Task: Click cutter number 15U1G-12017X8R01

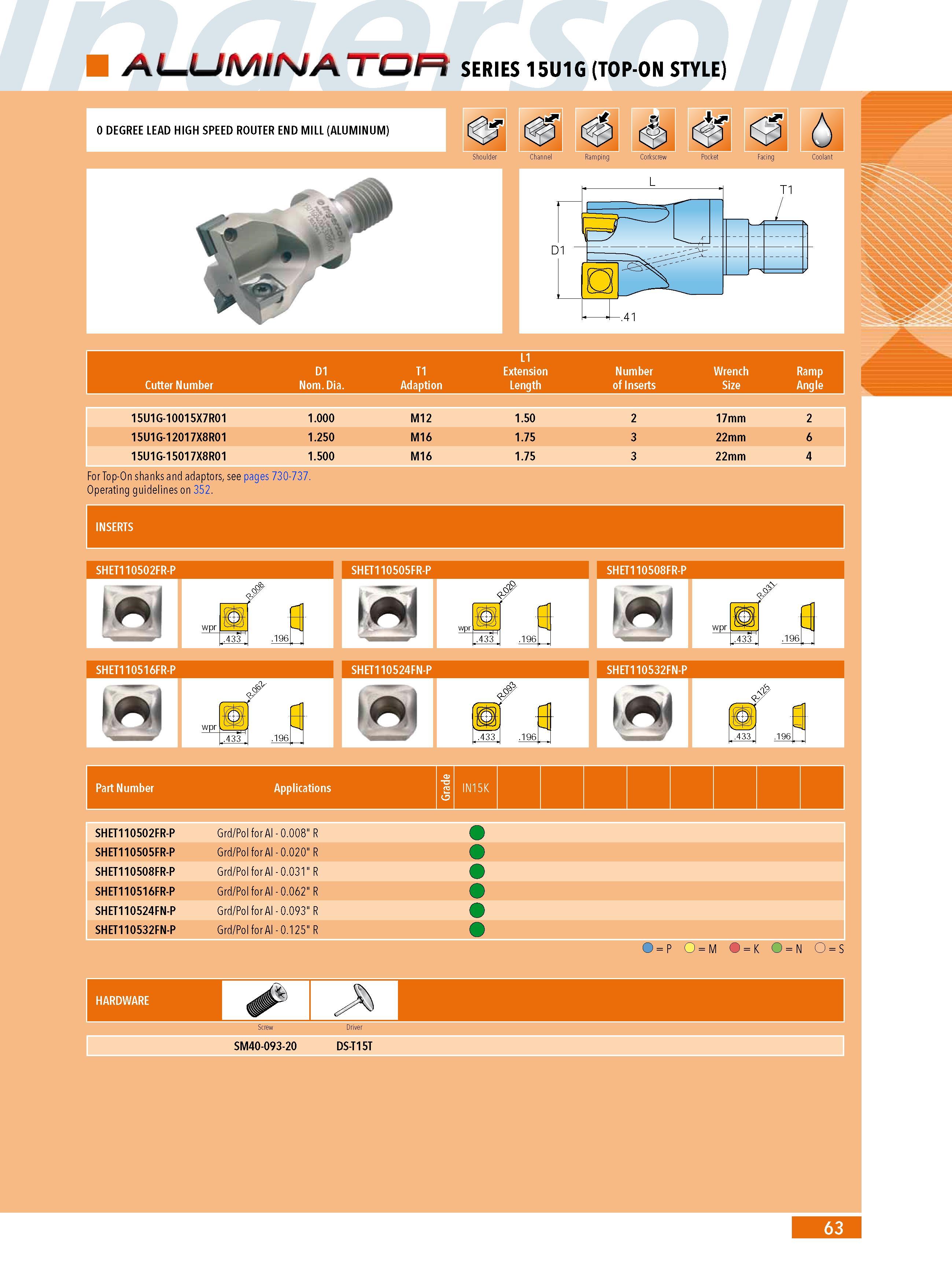Action: point(179,437)
